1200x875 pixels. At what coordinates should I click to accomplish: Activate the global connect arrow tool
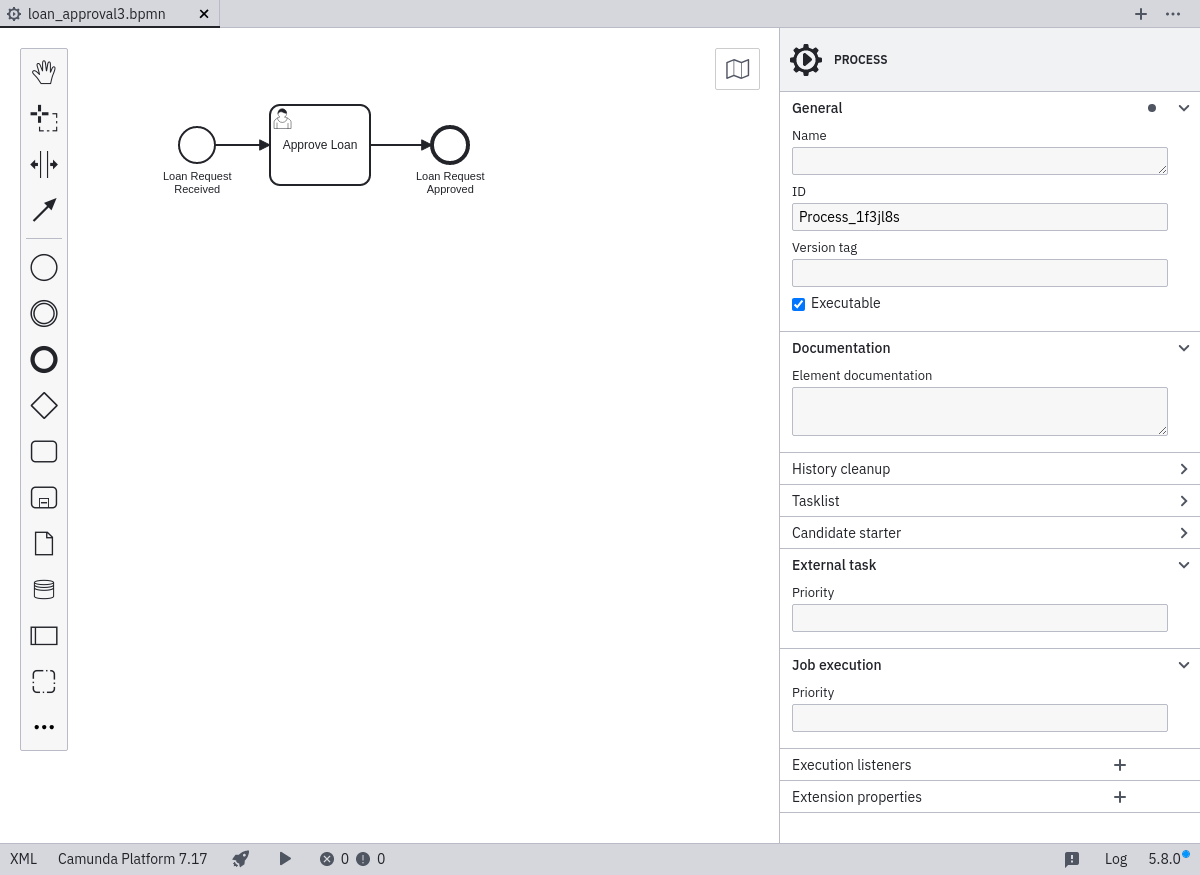(44, 210)
